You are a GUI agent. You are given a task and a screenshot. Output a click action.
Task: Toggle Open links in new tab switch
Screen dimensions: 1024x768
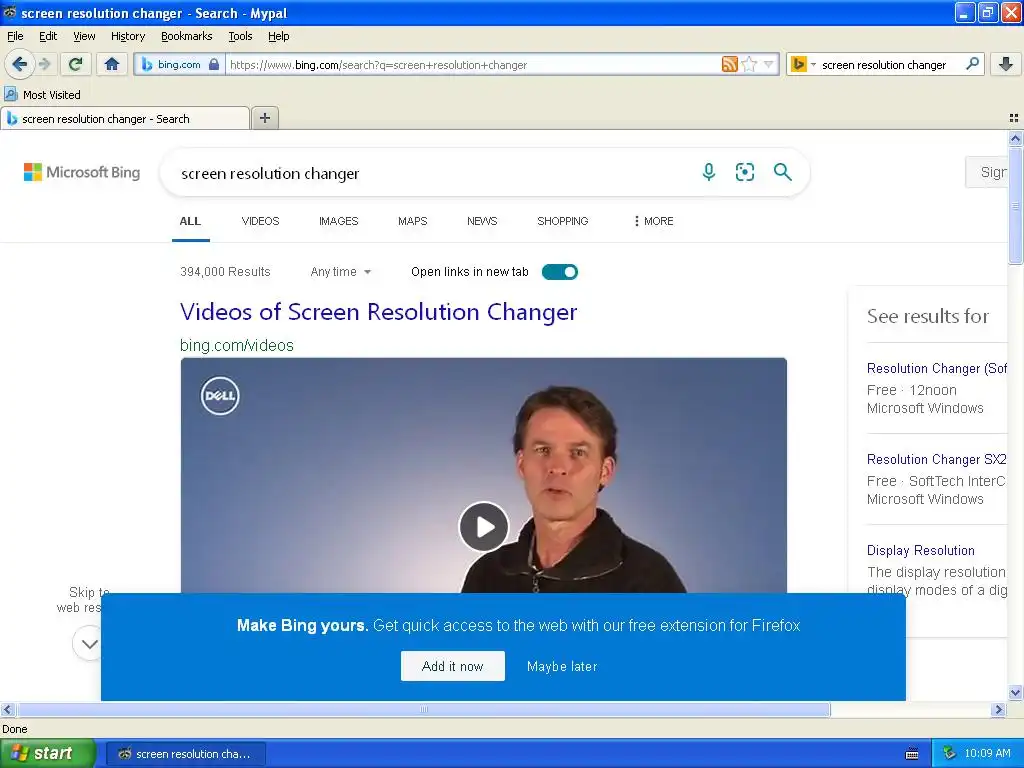(560, 272)
